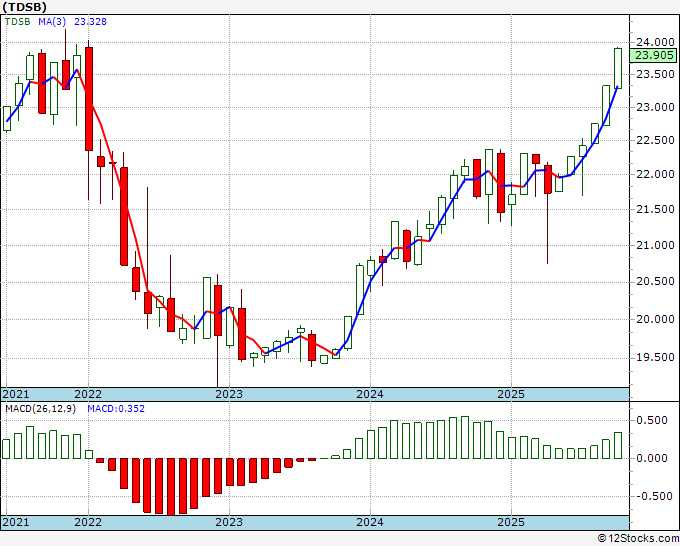Image resolution: width=680 pixels, height=546 pixels.
Task: Click the 20.000 price axis label
Action: pos(655,319)
